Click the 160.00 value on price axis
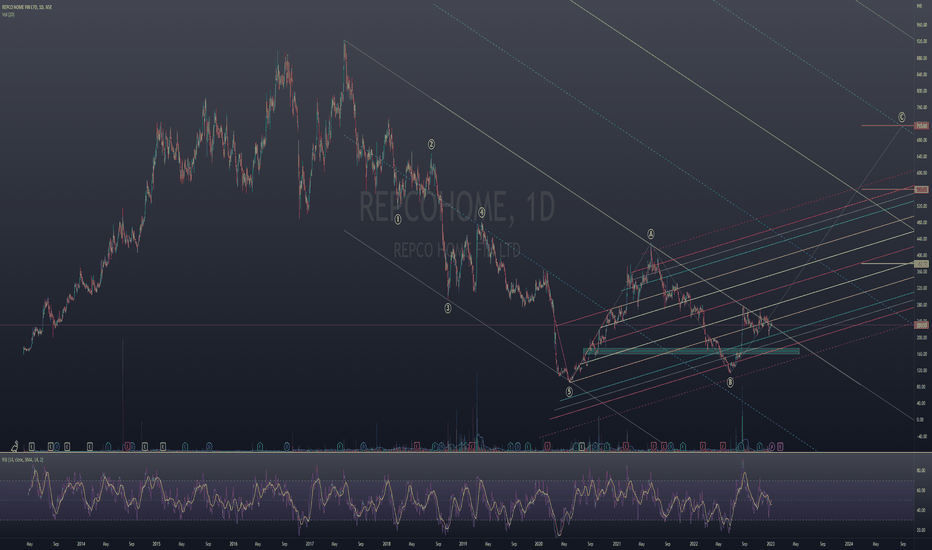The height and width of the screenshot is (550, 932). (x=921, y=354)
